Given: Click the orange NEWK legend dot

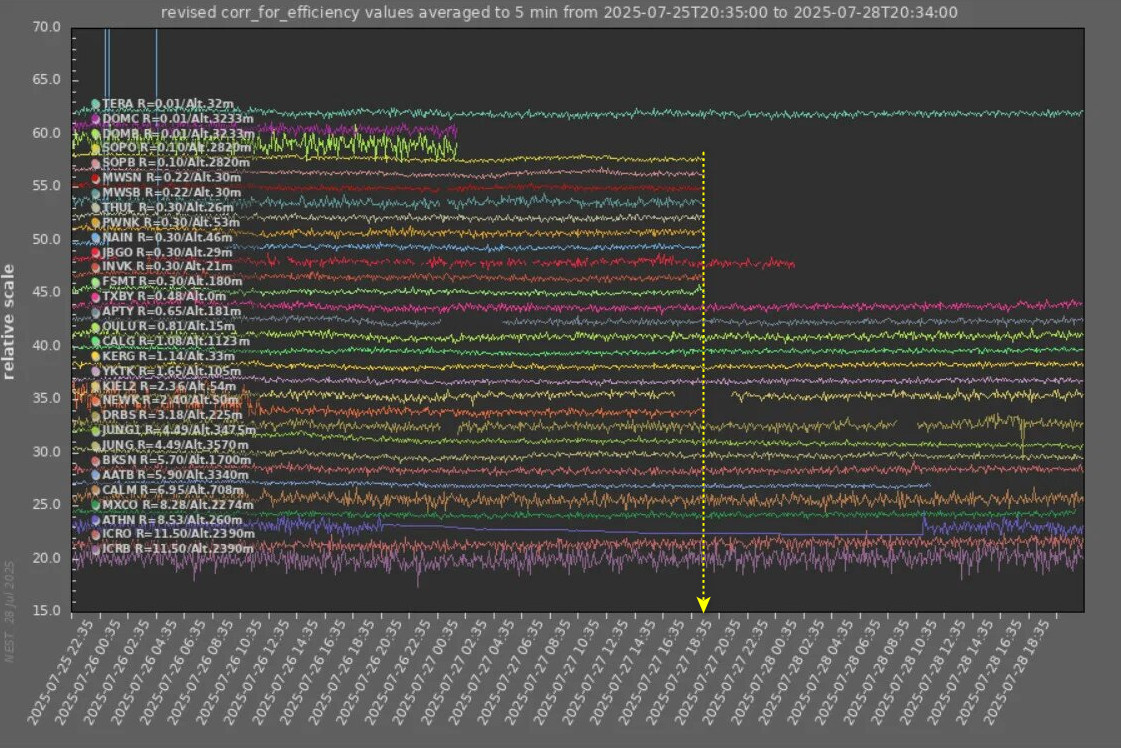Looking at the screenshot, I should [x=95, y=401].
